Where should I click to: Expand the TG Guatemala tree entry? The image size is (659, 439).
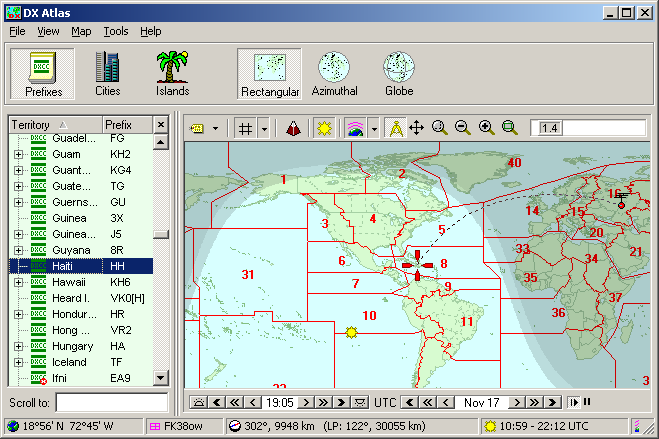click(18, 187)
